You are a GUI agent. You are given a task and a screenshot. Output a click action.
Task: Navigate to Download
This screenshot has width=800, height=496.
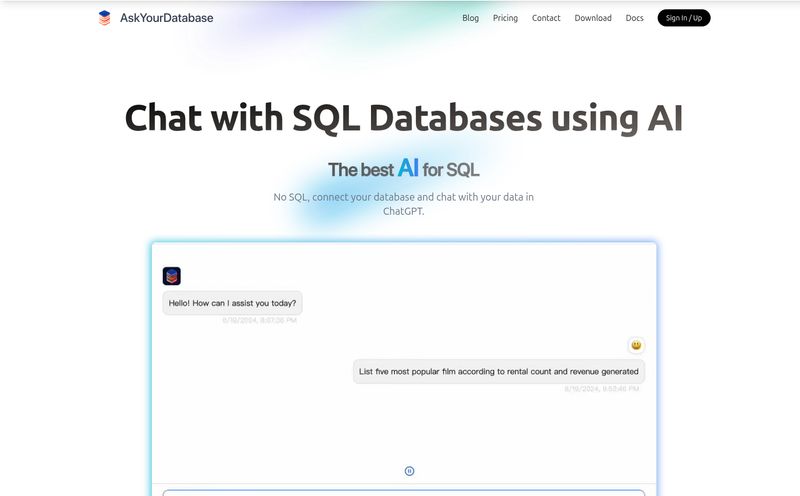[x=593, y=18]
